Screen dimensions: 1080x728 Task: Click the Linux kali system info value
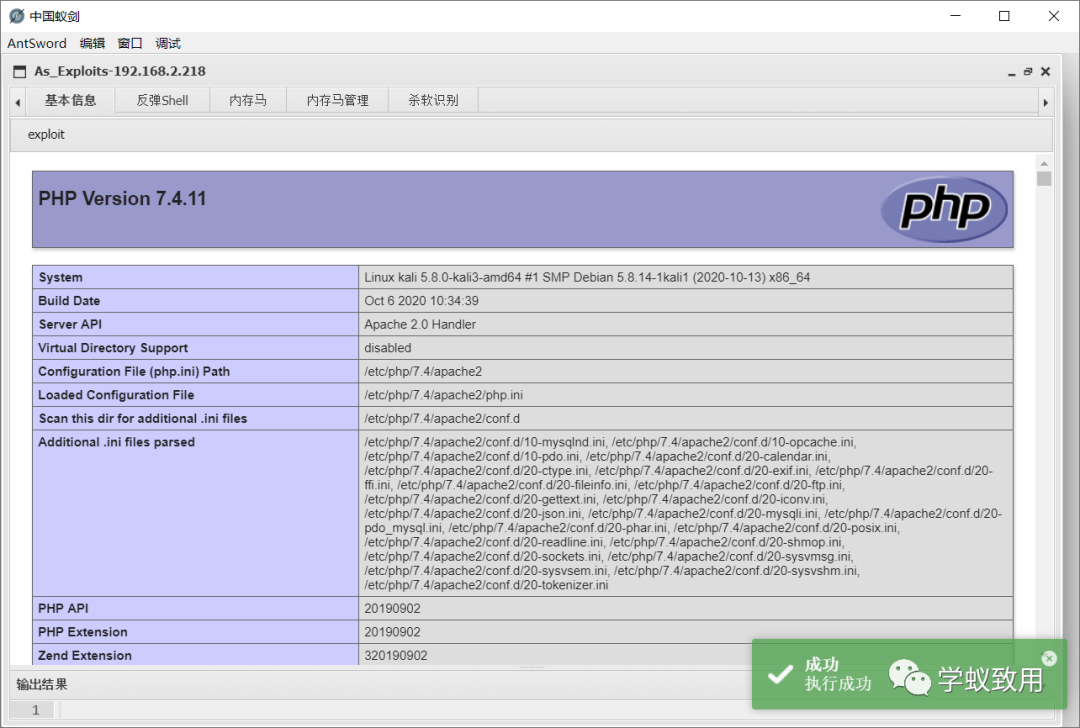coord(587,278)
